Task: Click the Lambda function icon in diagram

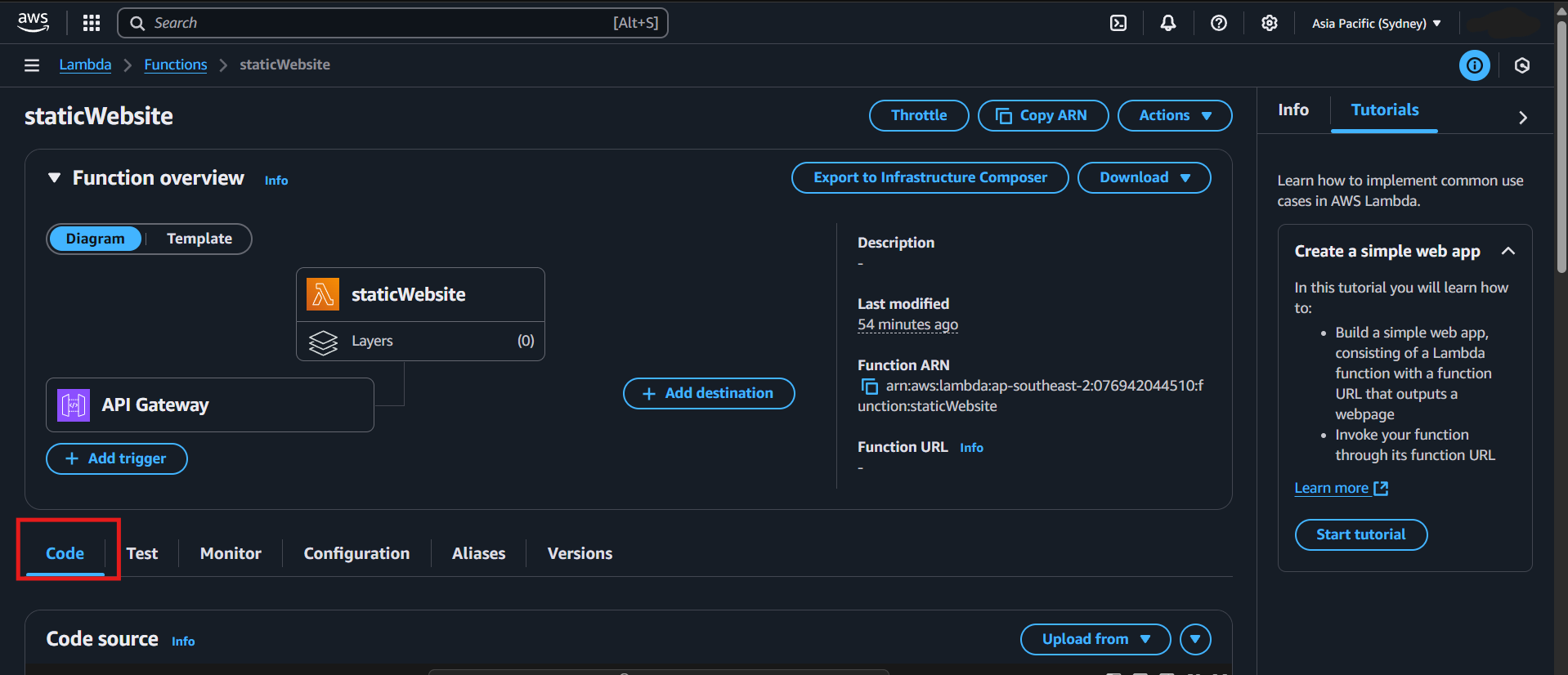Action: [x=323, y=294]
